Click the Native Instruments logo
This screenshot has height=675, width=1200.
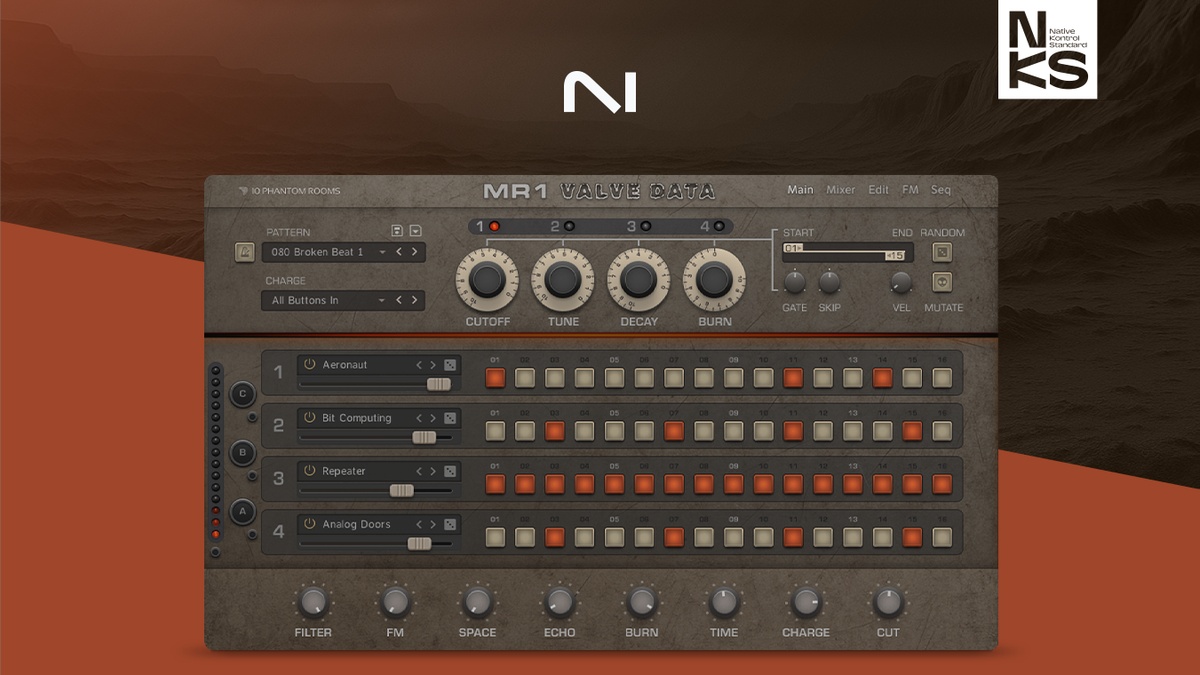point(600,93)
